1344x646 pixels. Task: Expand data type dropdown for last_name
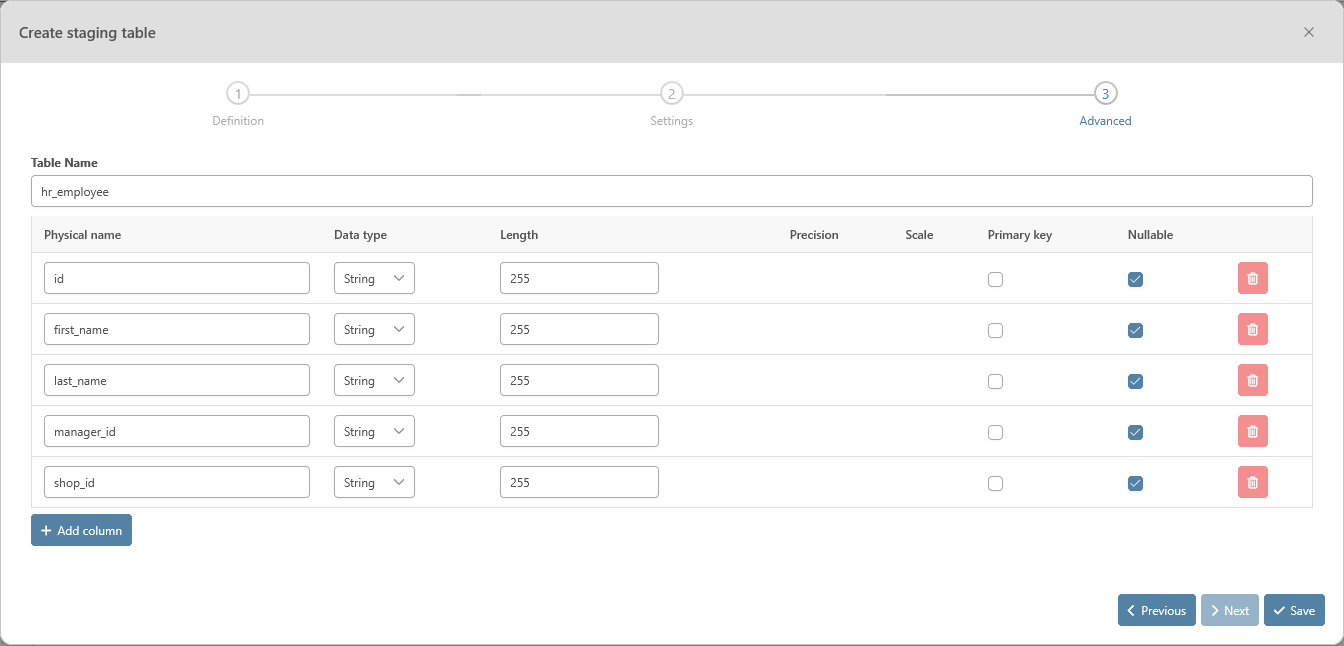click(x=374, y=381)
